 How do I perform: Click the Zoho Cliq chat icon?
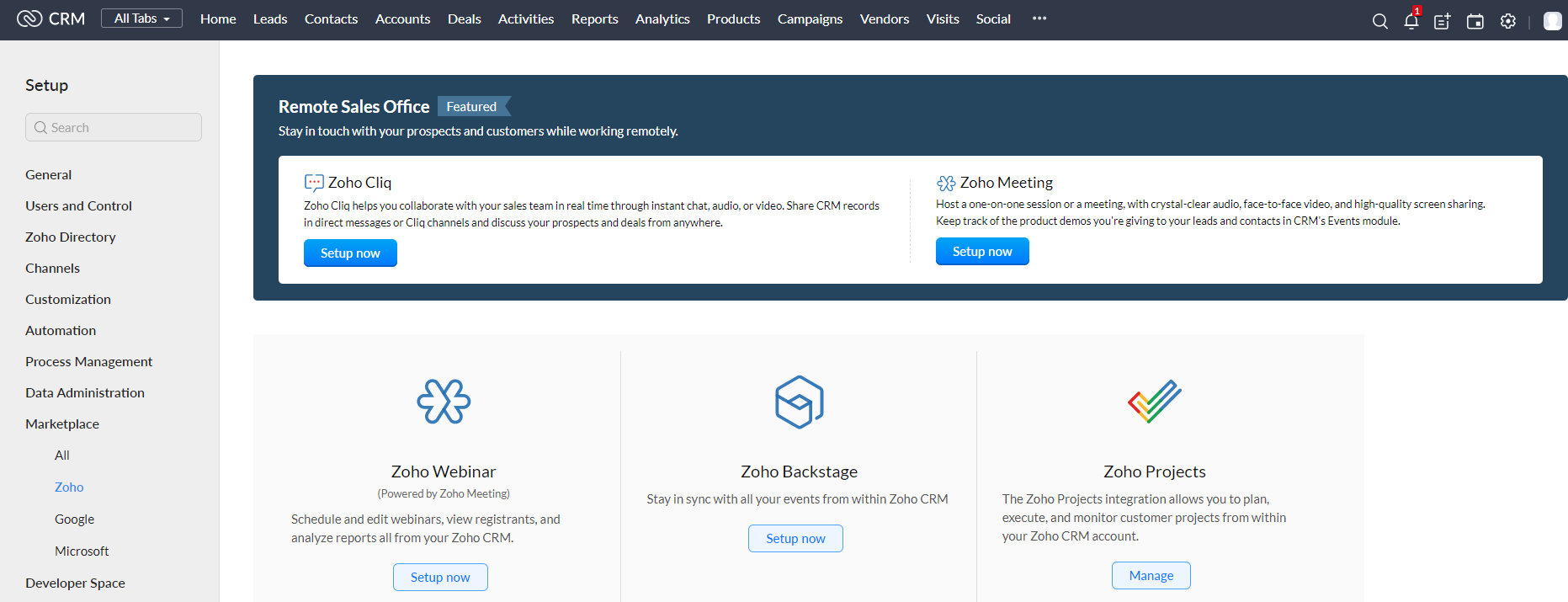(314, 183)
